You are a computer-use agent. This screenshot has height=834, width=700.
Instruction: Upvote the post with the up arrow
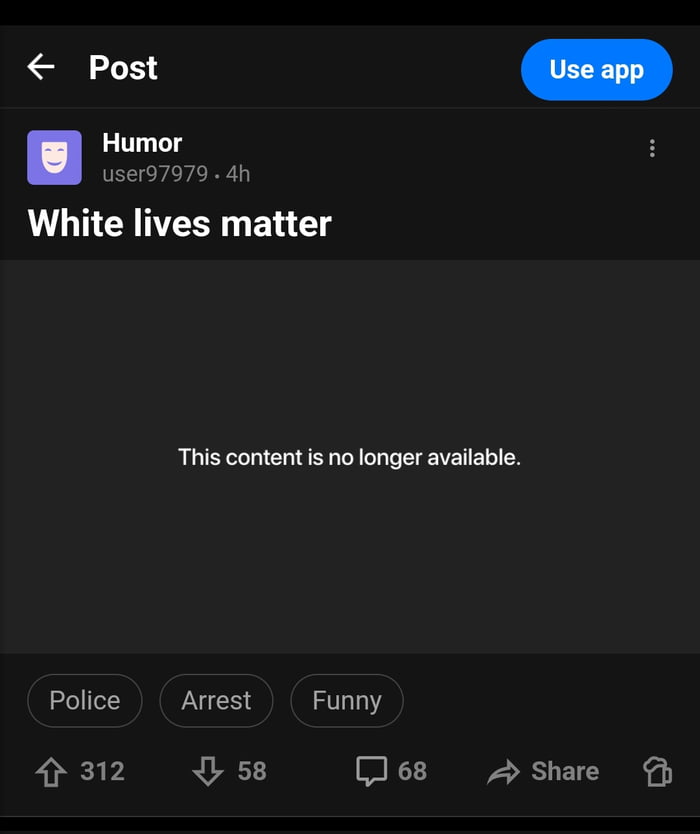pos(51,771)
